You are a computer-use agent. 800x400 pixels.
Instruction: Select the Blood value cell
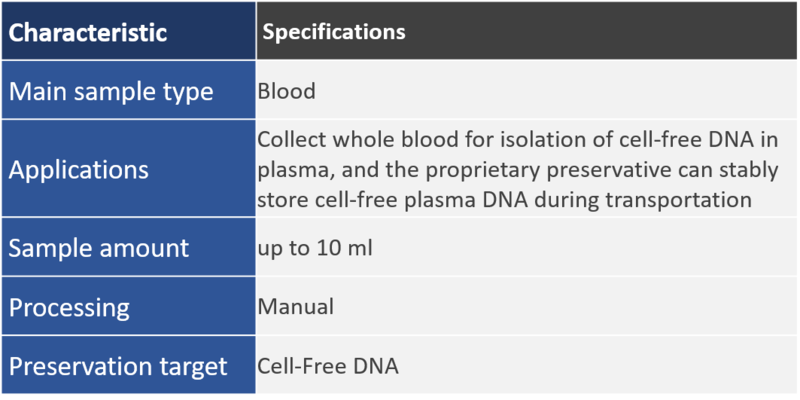286,92
